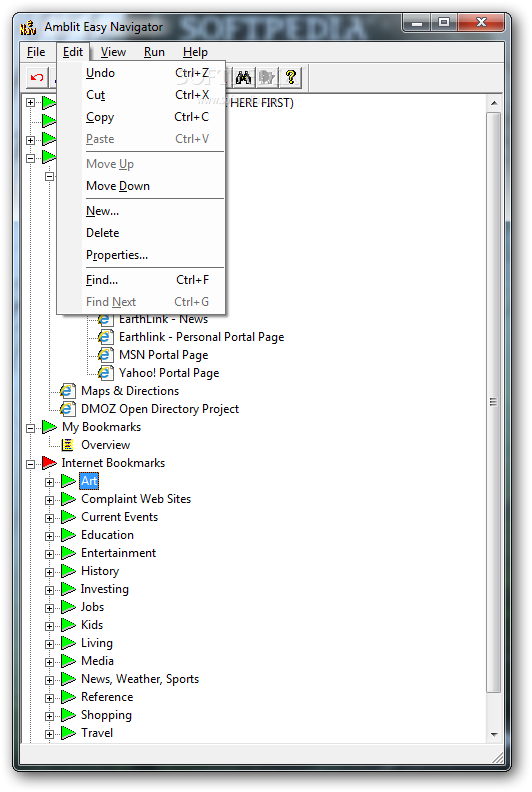This screenshot has height=792, width=532.
Task: Open the Help menu
Action: (x=195, y=52)
